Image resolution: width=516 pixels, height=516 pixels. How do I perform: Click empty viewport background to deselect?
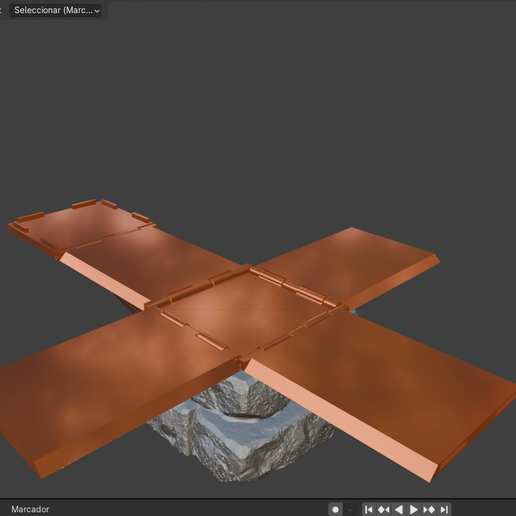(258, 100)
